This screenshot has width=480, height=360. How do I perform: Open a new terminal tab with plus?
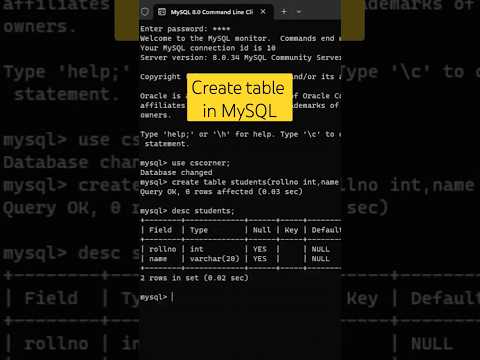(x=284, y=12)
